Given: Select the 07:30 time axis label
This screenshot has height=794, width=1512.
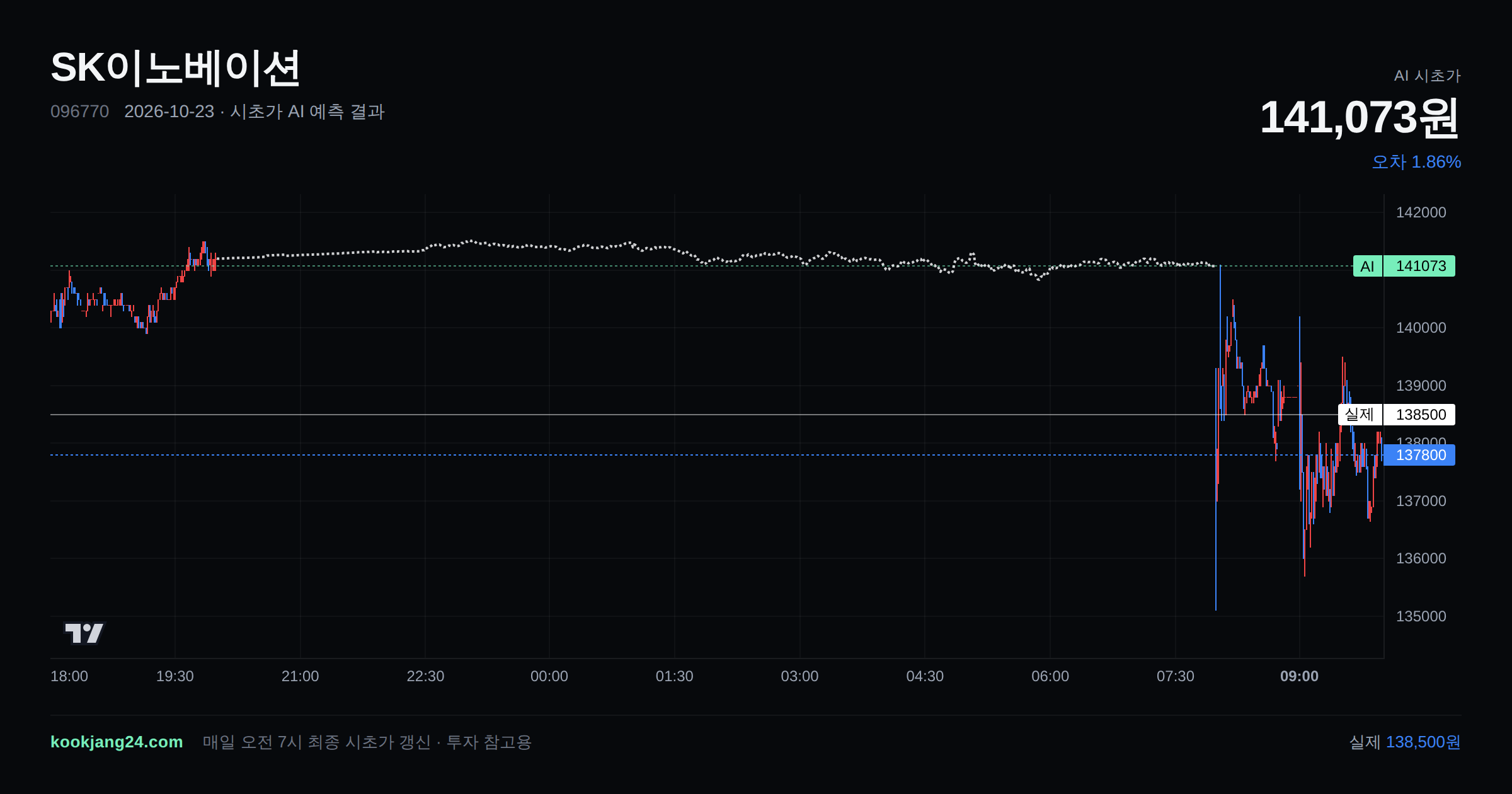Looking at the screenshot, I should click(x=1176, y=676).
